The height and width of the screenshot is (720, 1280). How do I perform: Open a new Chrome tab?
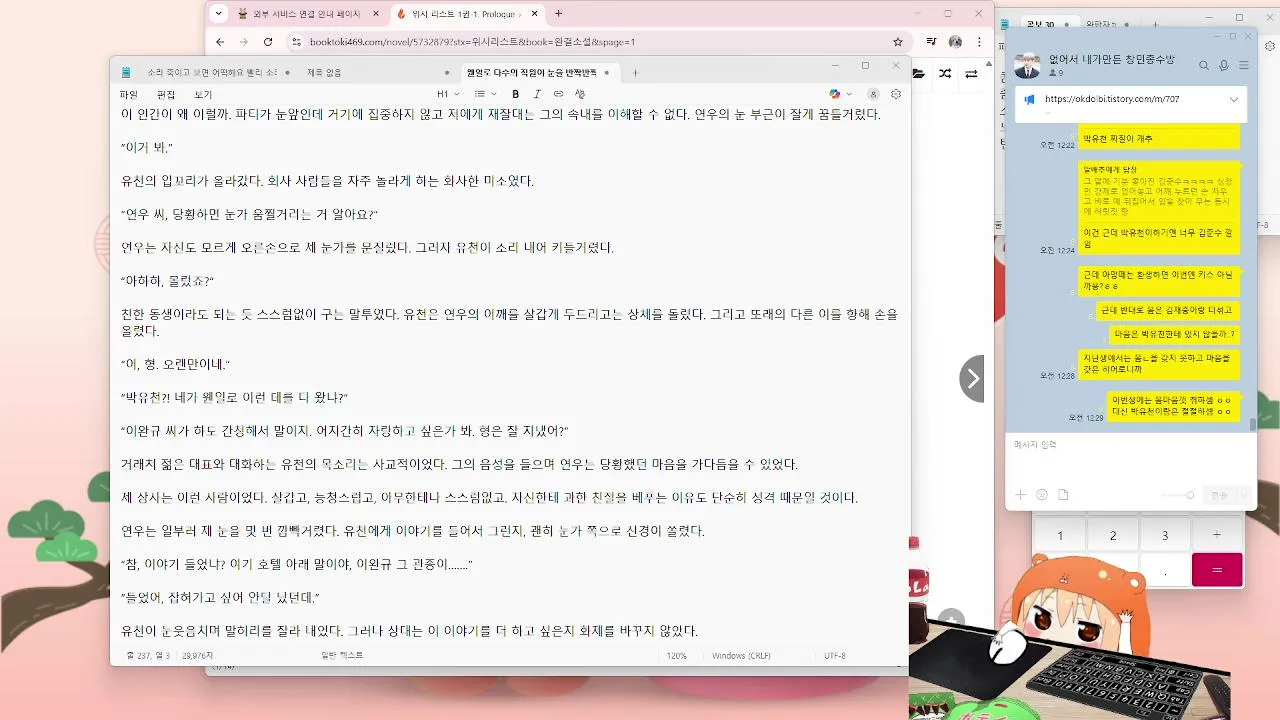pos(558,14)
